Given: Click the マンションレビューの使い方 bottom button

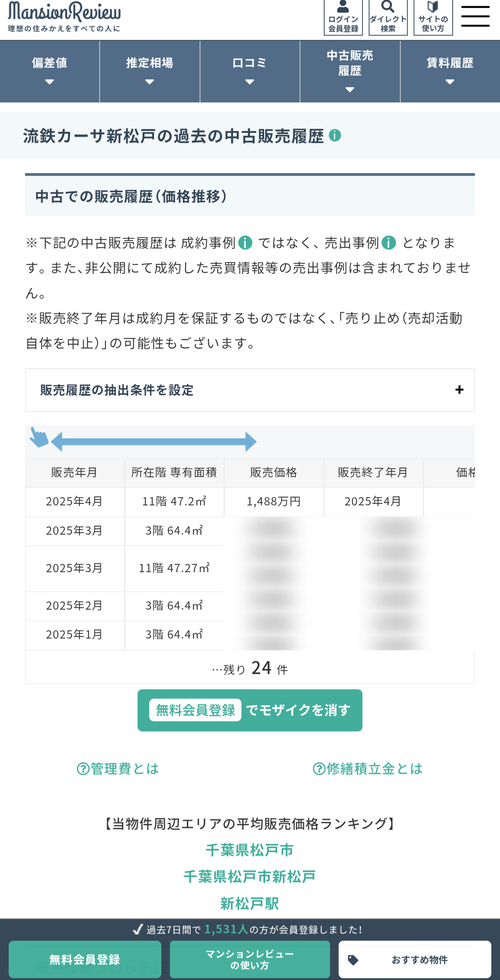Looking at the screenshot, I should [x=250, y=960].
